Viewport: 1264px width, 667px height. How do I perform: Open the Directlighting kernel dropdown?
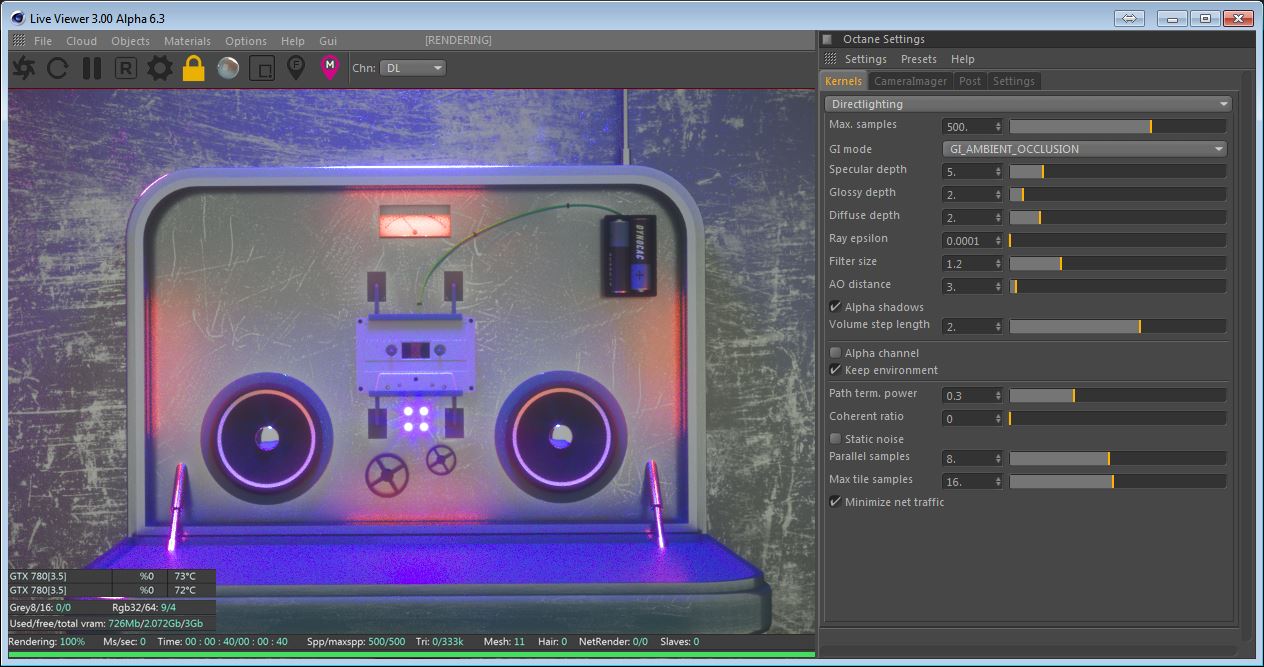(1028, 104)
